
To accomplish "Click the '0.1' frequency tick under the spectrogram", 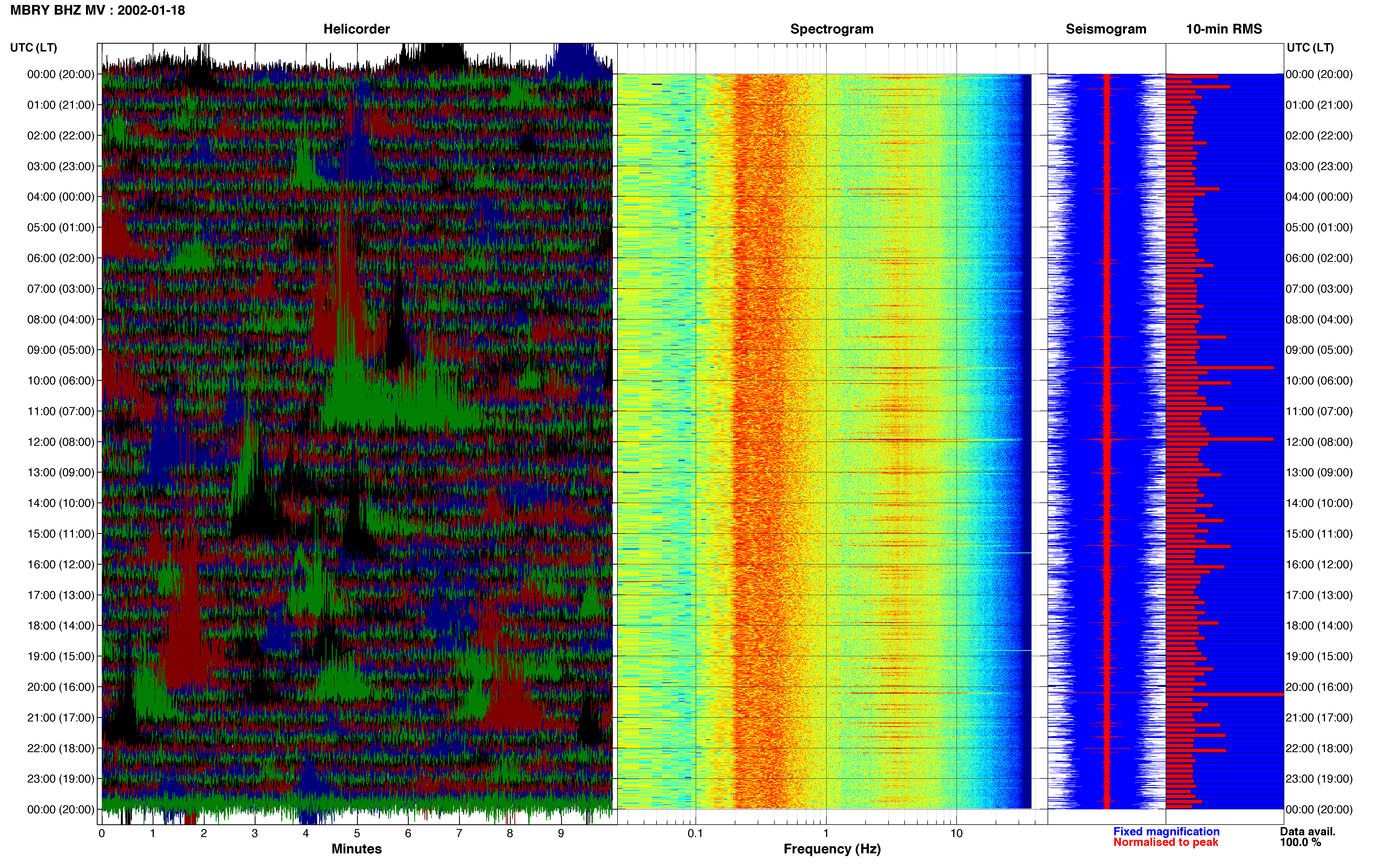I will tap(695, 833).
